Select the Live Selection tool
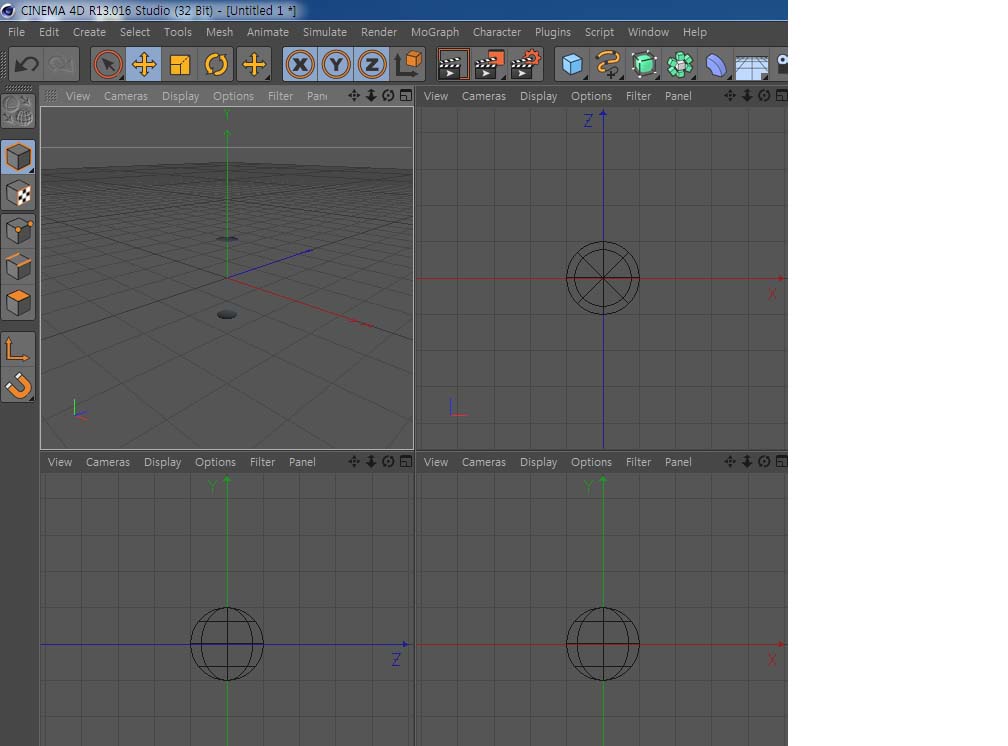 coord(108,64)
